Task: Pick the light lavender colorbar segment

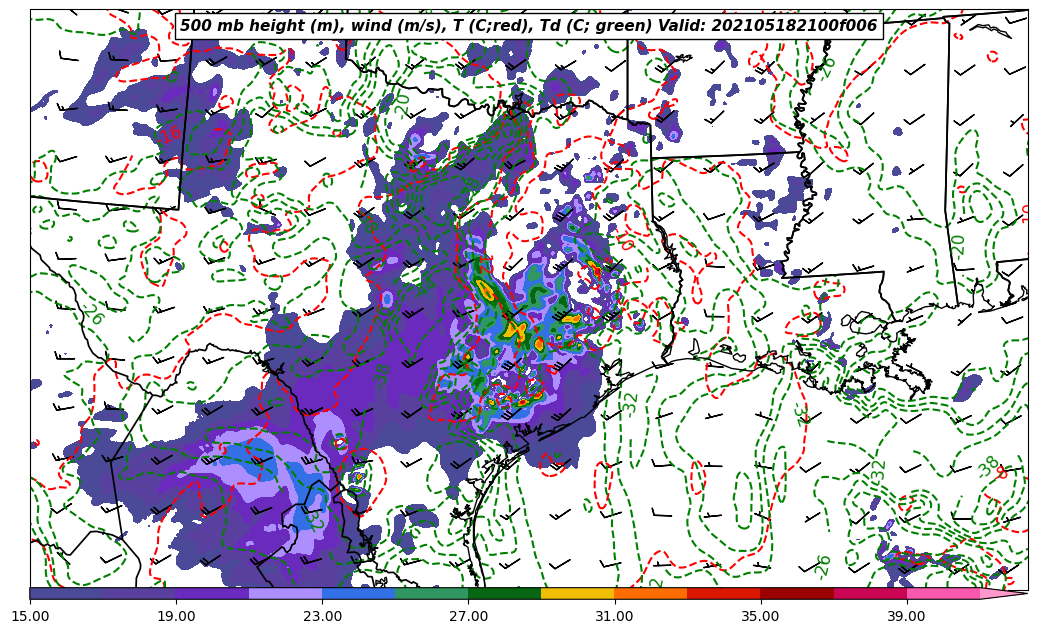Action: (285, 593)
